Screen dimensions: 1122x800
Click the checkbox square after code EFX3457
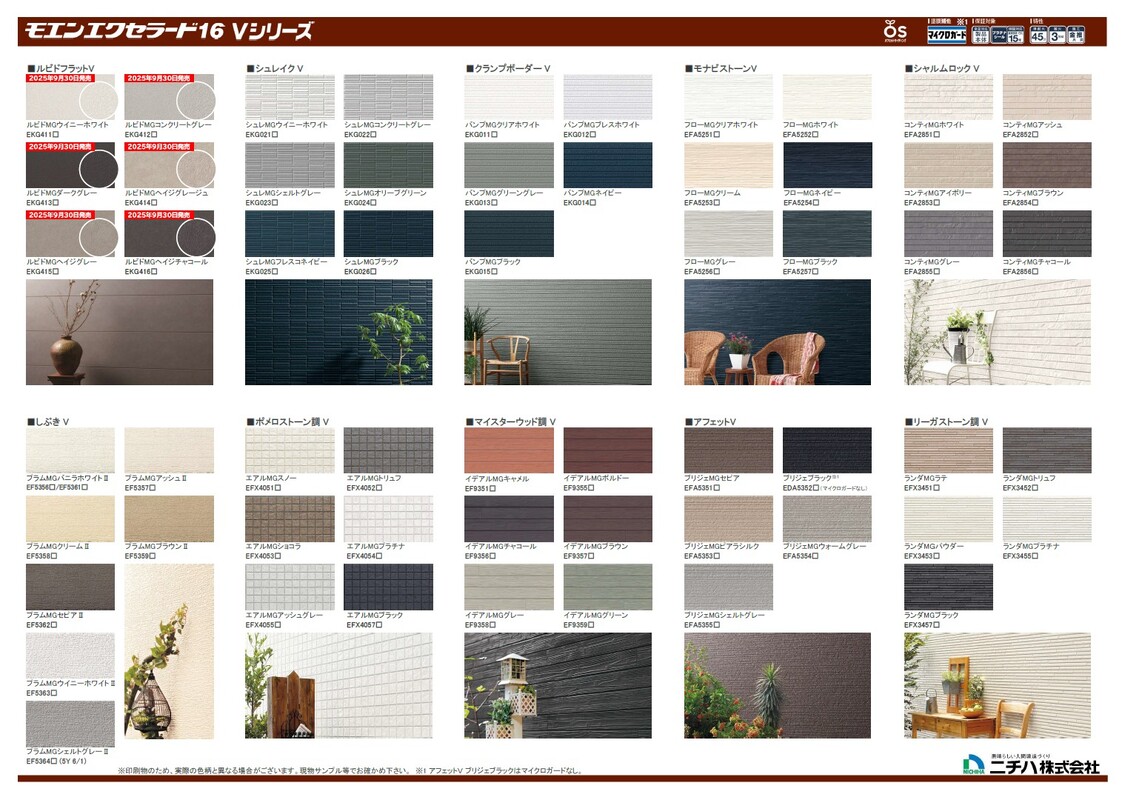(x=937, y=625)
